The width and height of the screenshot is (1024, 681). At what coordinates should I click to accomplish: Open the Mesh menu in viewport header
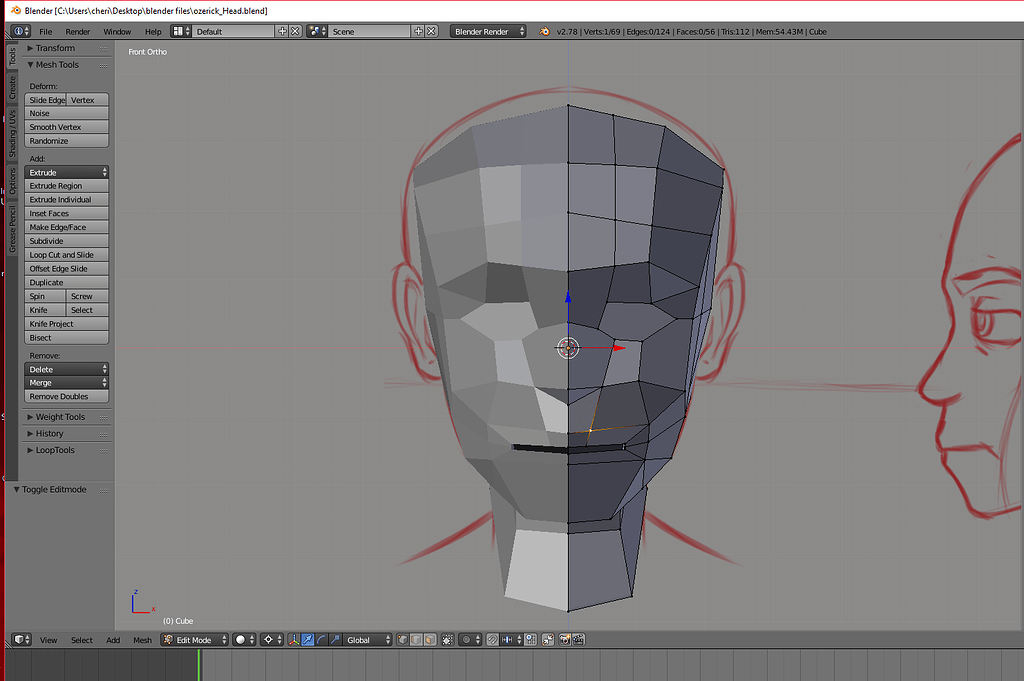pyautogui.click(x=142, y=640)
